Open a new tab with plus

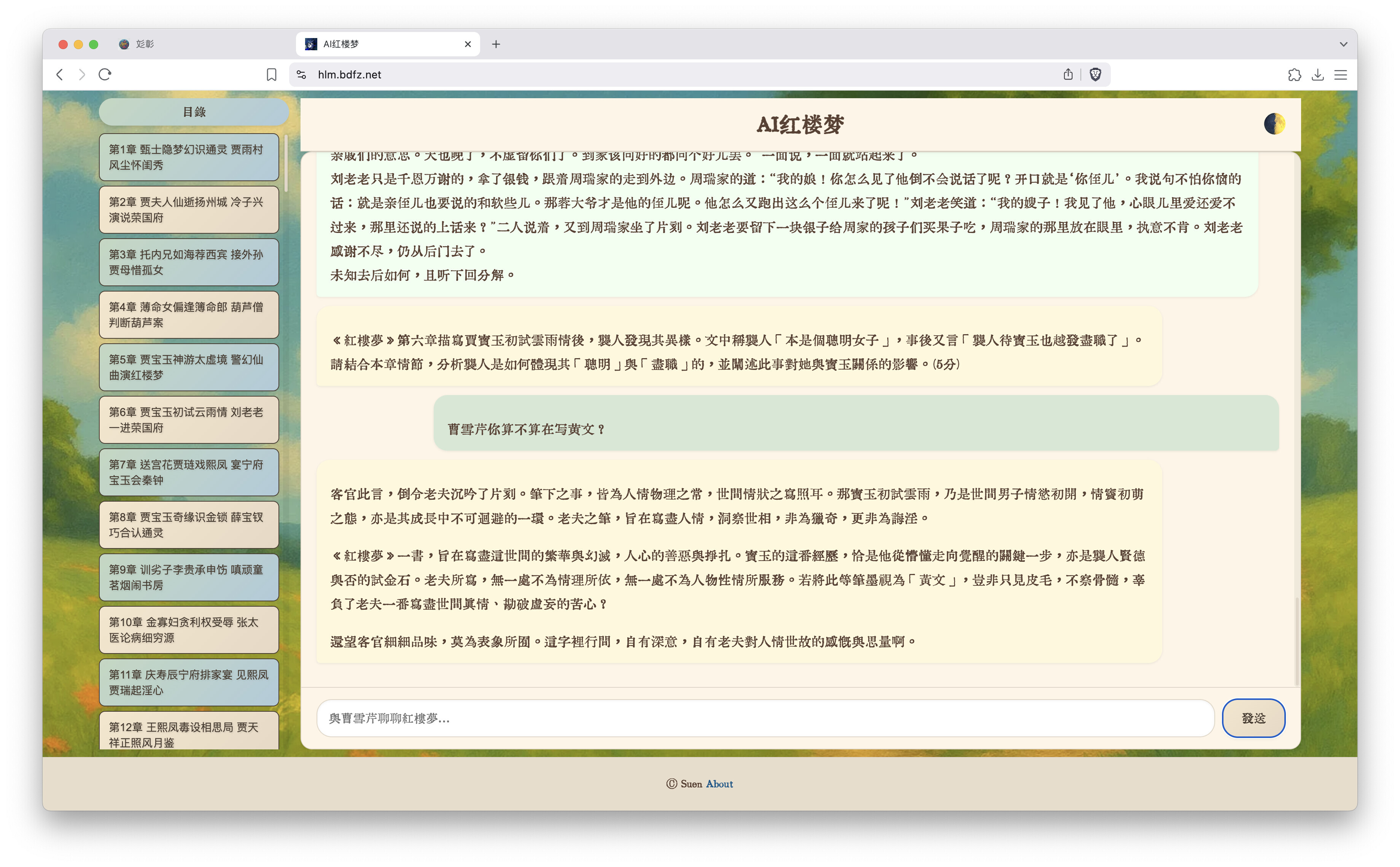(x=496, y=44)
